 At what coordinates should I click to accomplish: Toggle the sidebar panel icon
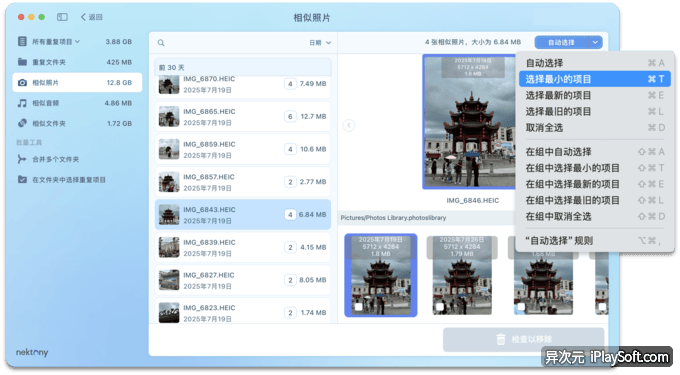tap(62, 17)
